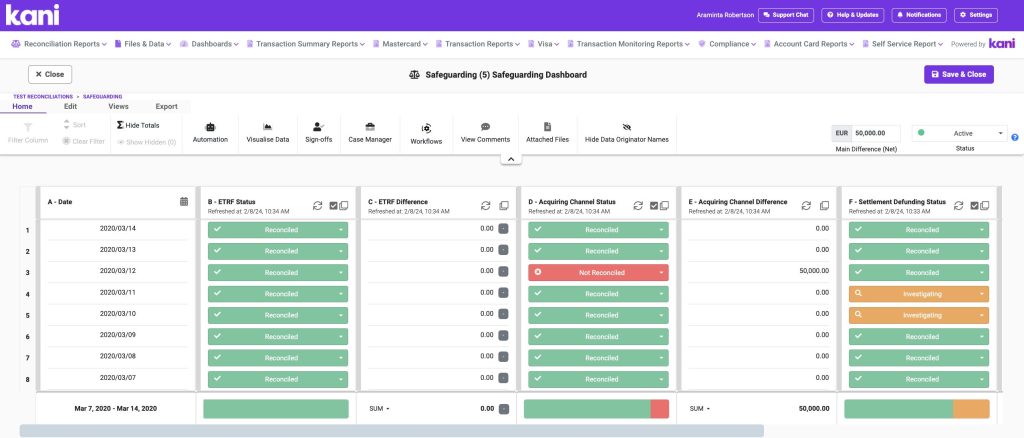Click the Support Chat button
Image resolution: width=1024 pixels, height=438 pixels.
785,15
